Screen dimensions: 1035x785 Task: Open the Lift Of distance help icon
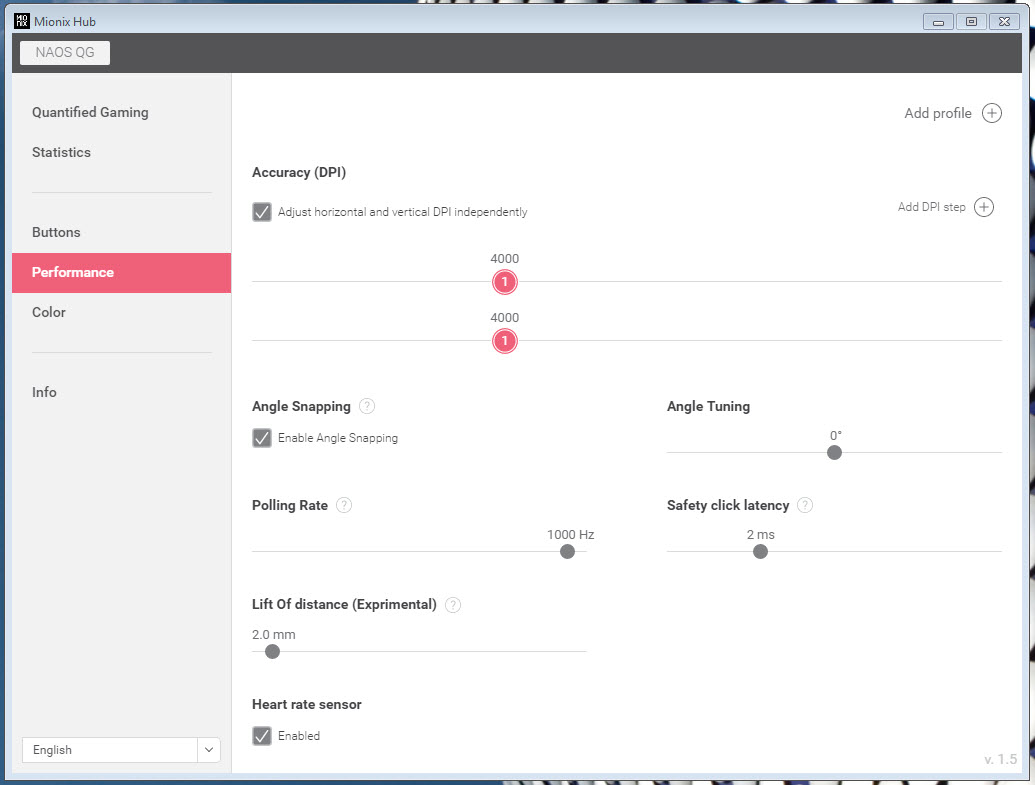[x=453, y=605]
